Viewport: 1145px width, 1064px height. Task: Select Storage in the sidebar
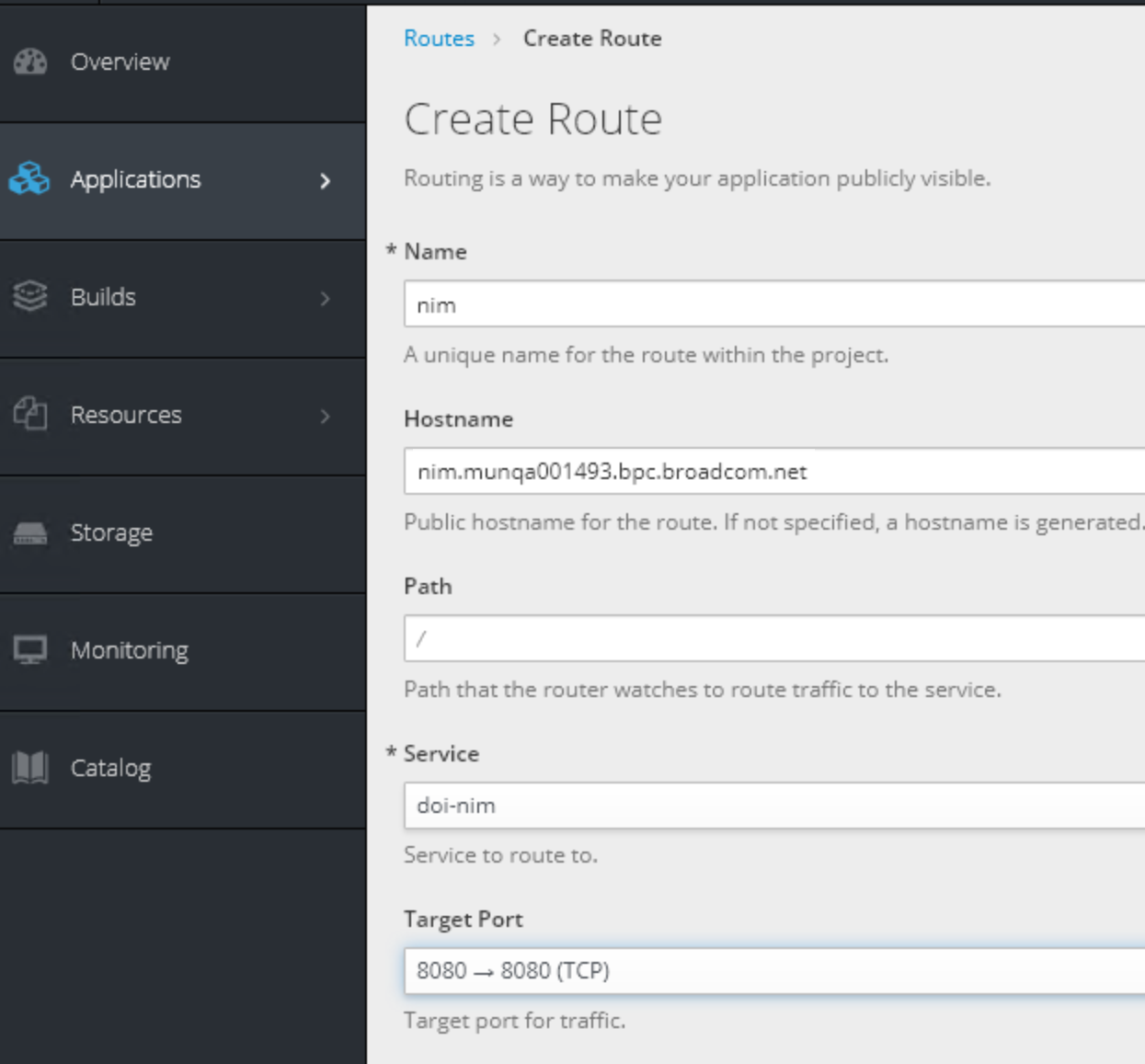pos(111,532)
